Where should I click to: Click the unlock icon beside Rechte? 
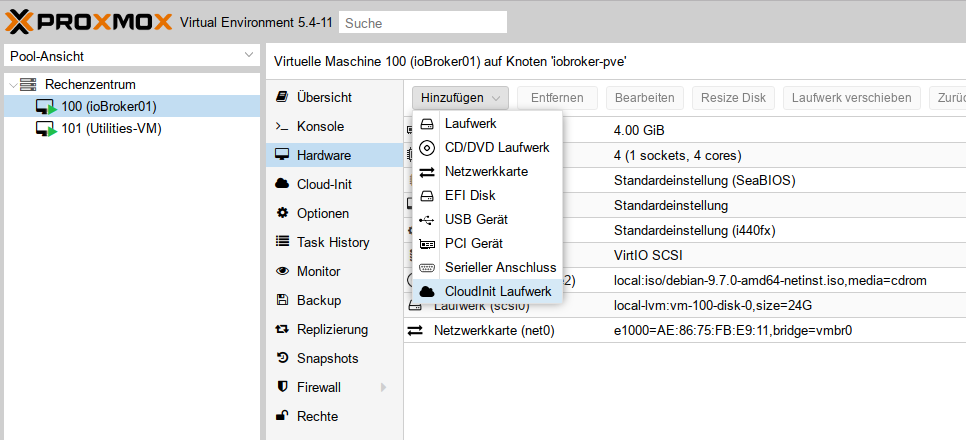[x=282, y=416]
